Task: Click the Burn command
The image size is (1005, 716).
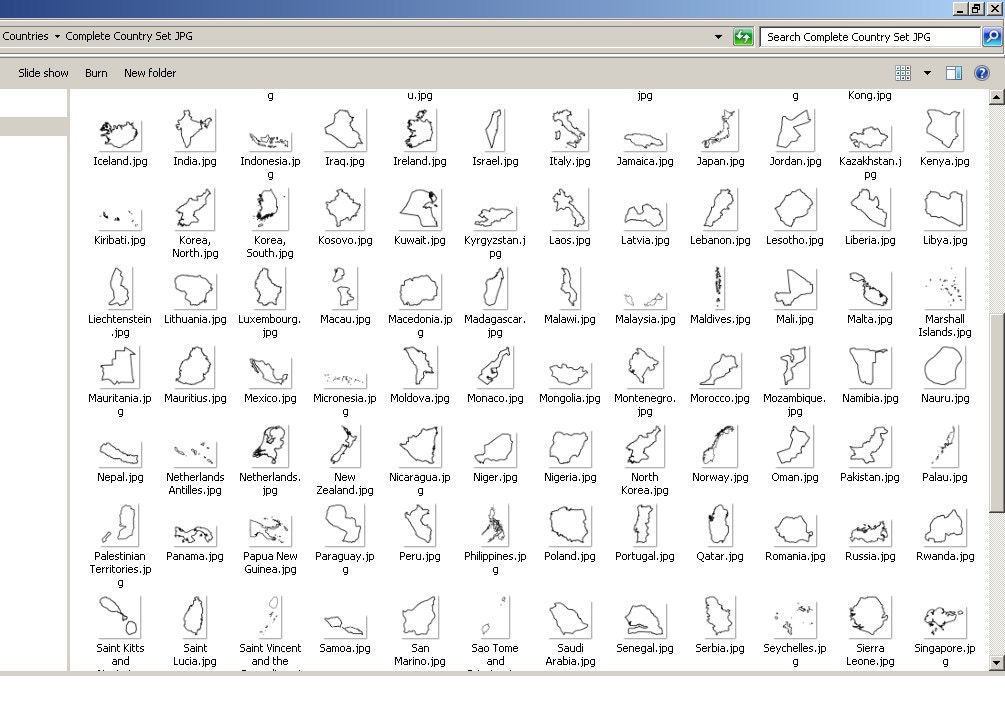Action: [96, 72]
